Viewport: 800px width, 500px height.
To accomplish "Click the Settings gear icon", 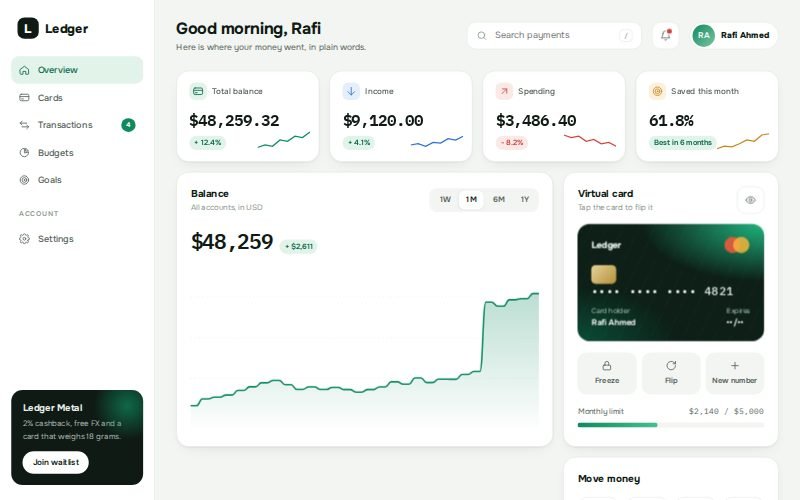I will [x=24, y=239].
